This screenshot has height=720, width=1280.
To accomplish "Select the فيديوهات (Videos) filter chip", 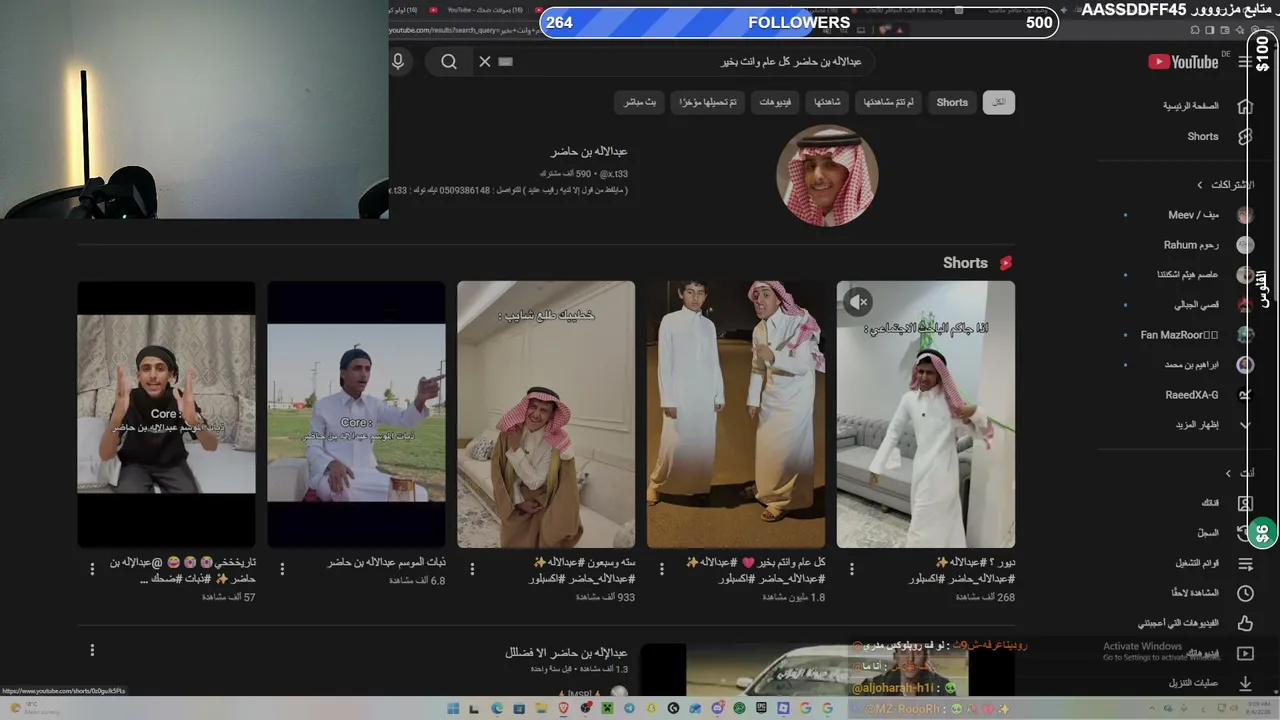I will coord(775,102).
